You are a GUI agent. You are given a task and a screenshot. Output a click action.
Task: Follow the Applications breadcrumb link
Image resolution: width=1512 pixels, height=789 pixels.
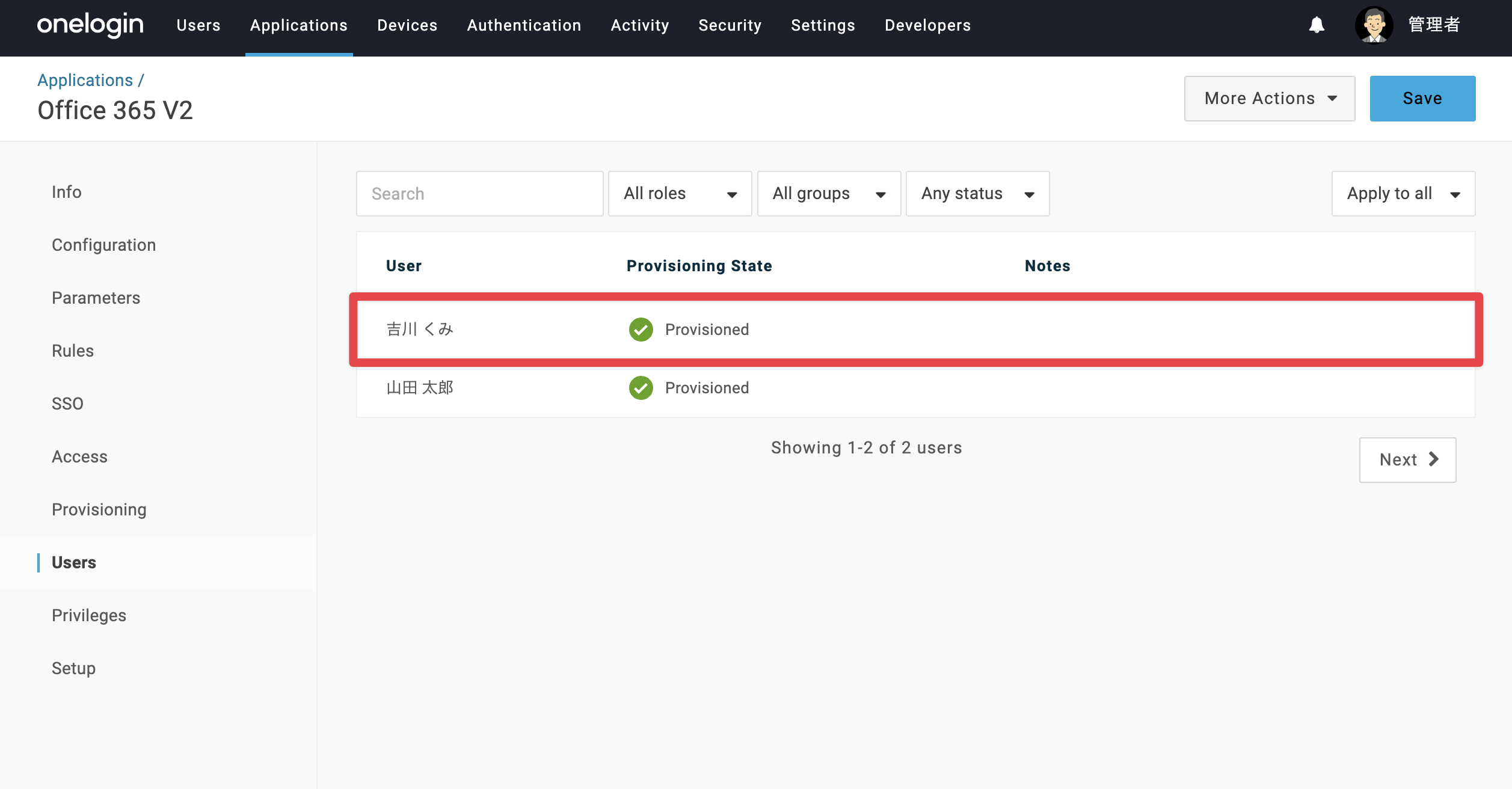[x=85, y=80]
